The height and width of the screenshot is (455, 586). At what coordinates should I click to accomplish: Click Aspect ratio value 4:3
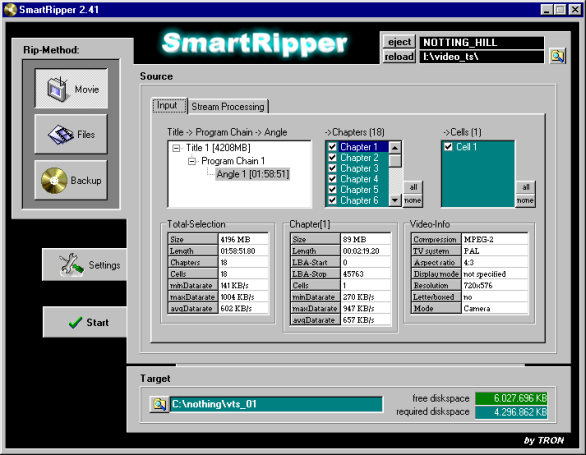[x=495, y=262]
